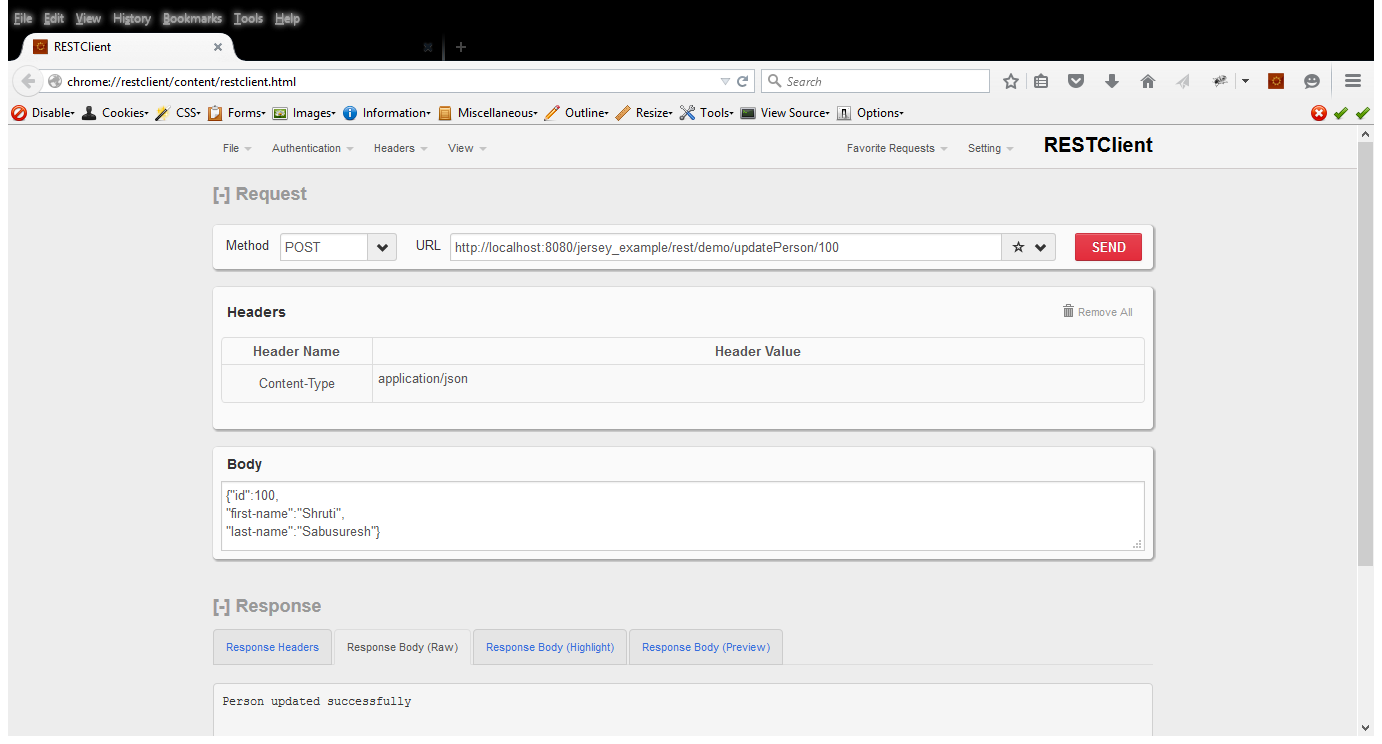Open a new browser tab

(x=461, y=47)
